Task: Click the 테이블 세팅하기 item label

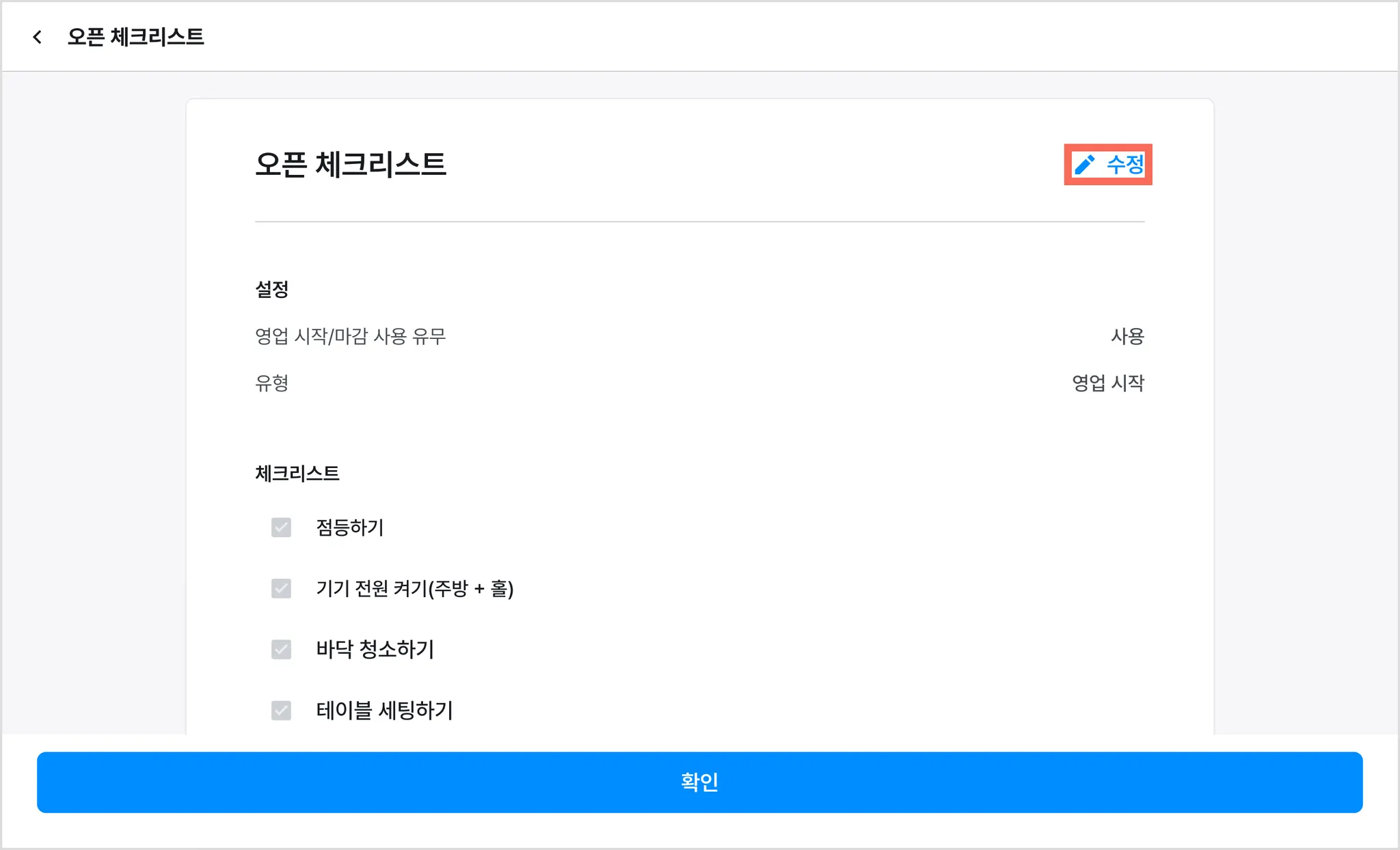Action: tap(384, 711)
